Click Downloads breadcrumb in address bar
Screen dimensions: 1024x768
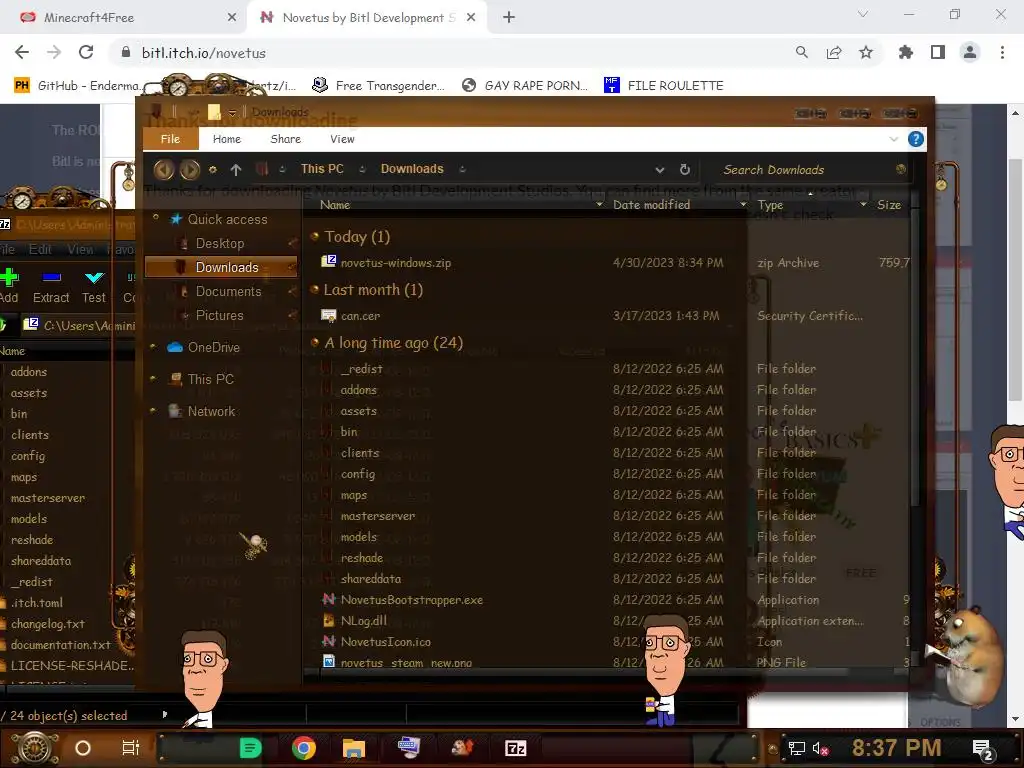click(412, 169)
